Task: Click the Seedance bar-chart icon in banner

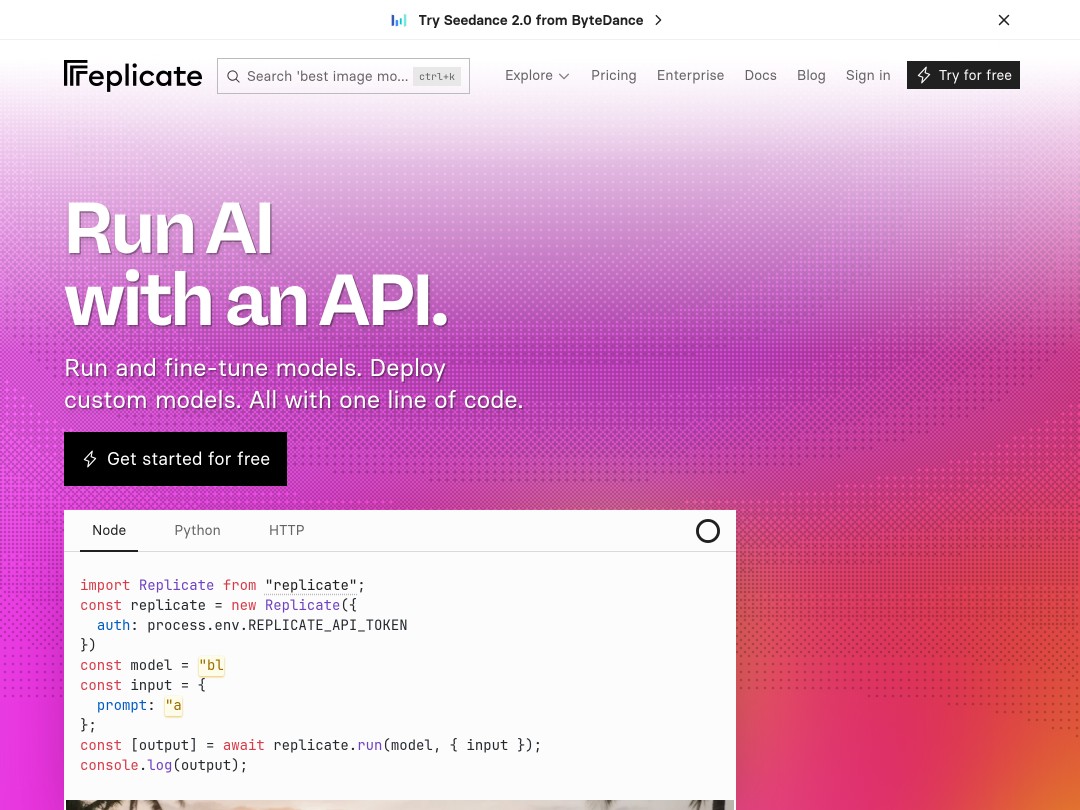Action: [399, 20]
